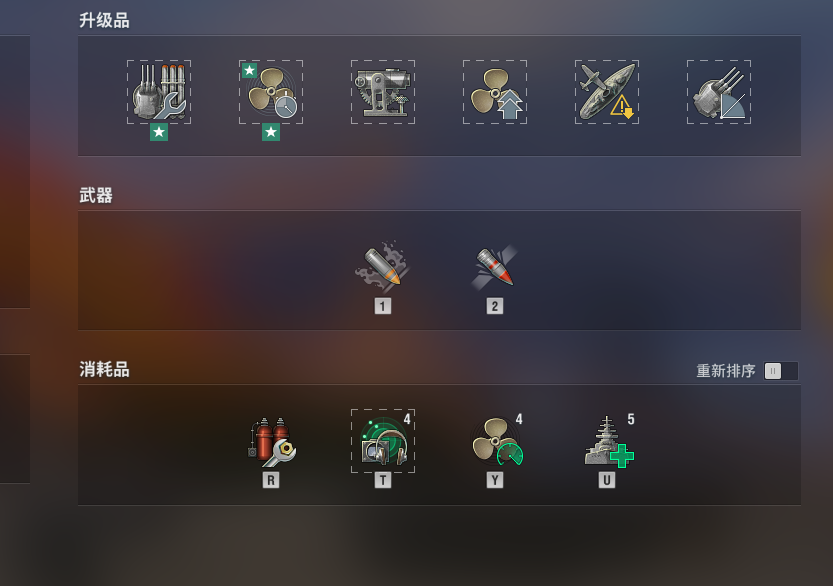This screenshot has width=833, height=586.
Task: Open the propeller with clock upgrade slot
Action: tap(271, 92)
